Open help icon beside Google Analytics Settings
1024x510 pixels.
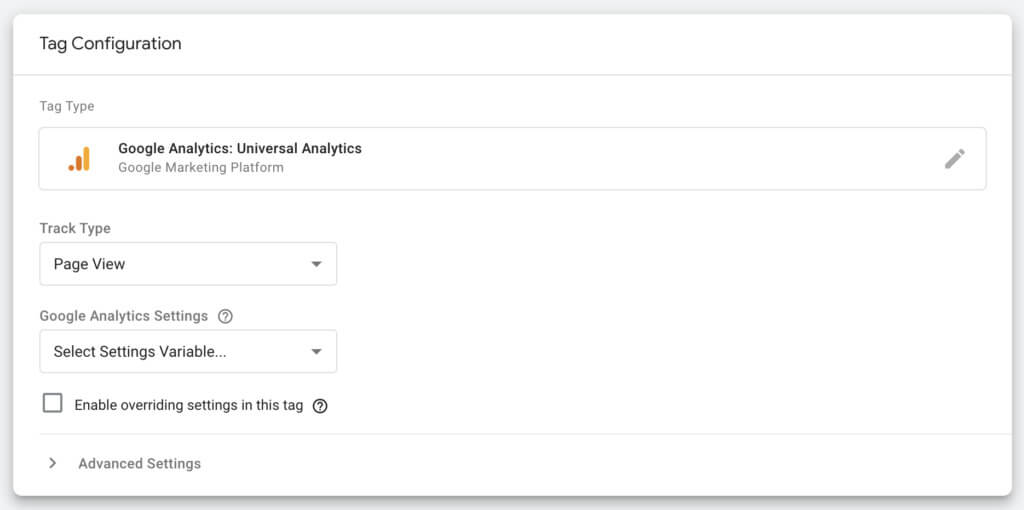(x=225, y=316)
